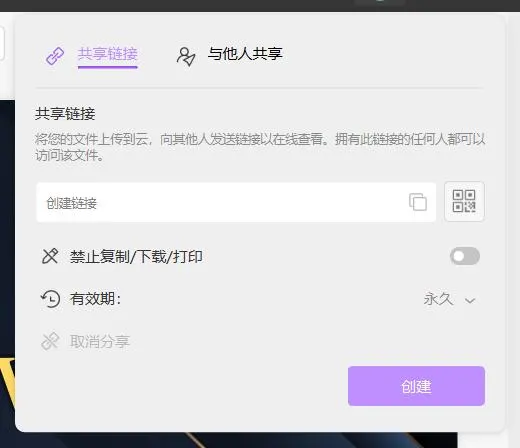Copy the link with the copy icon

418,202
